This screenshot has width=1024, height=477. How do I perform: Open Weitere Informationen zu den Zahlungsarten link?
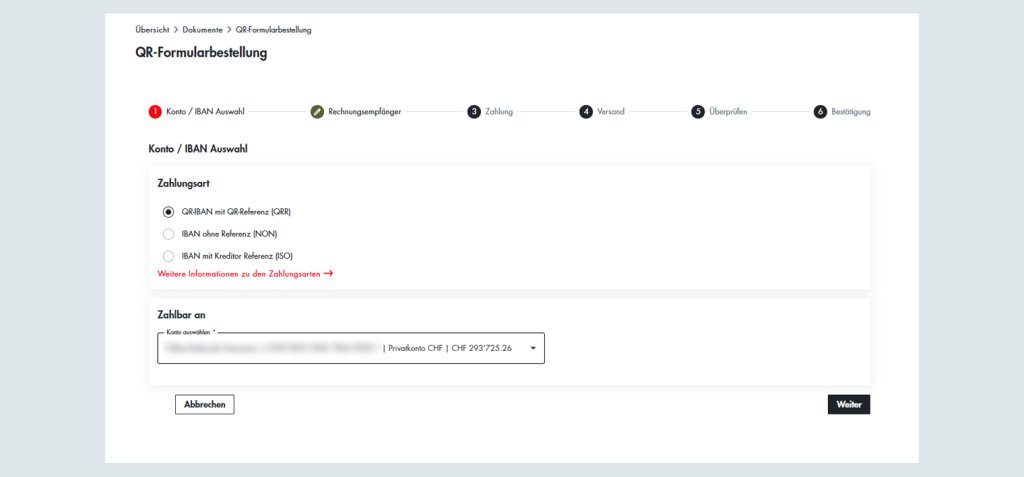click(244, 273)
